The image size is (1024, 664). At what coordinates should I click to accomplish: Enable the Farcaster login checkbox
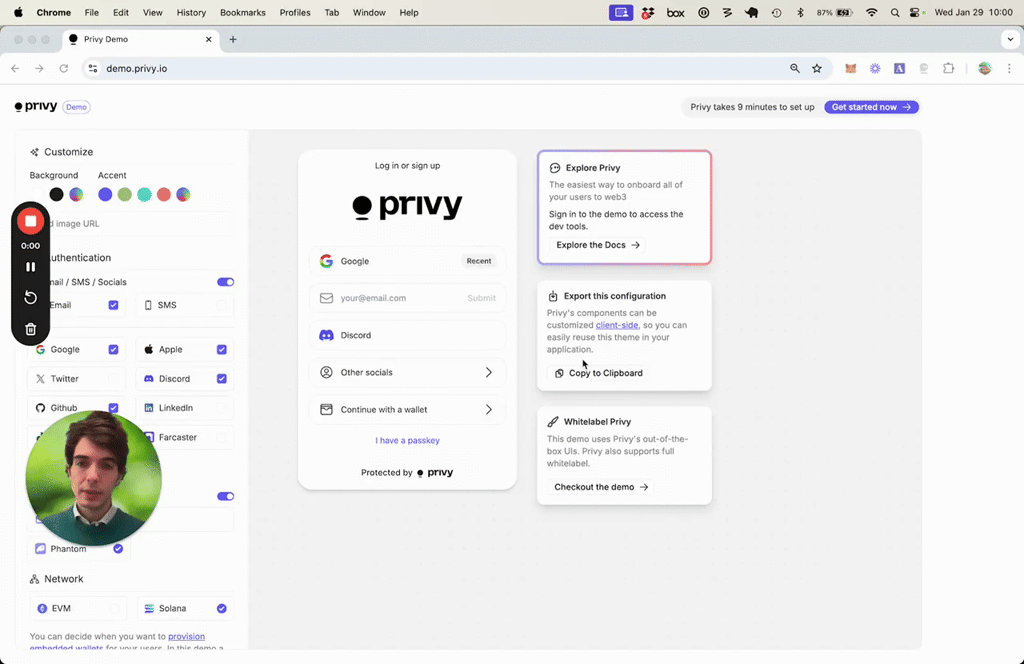point(222,437)
